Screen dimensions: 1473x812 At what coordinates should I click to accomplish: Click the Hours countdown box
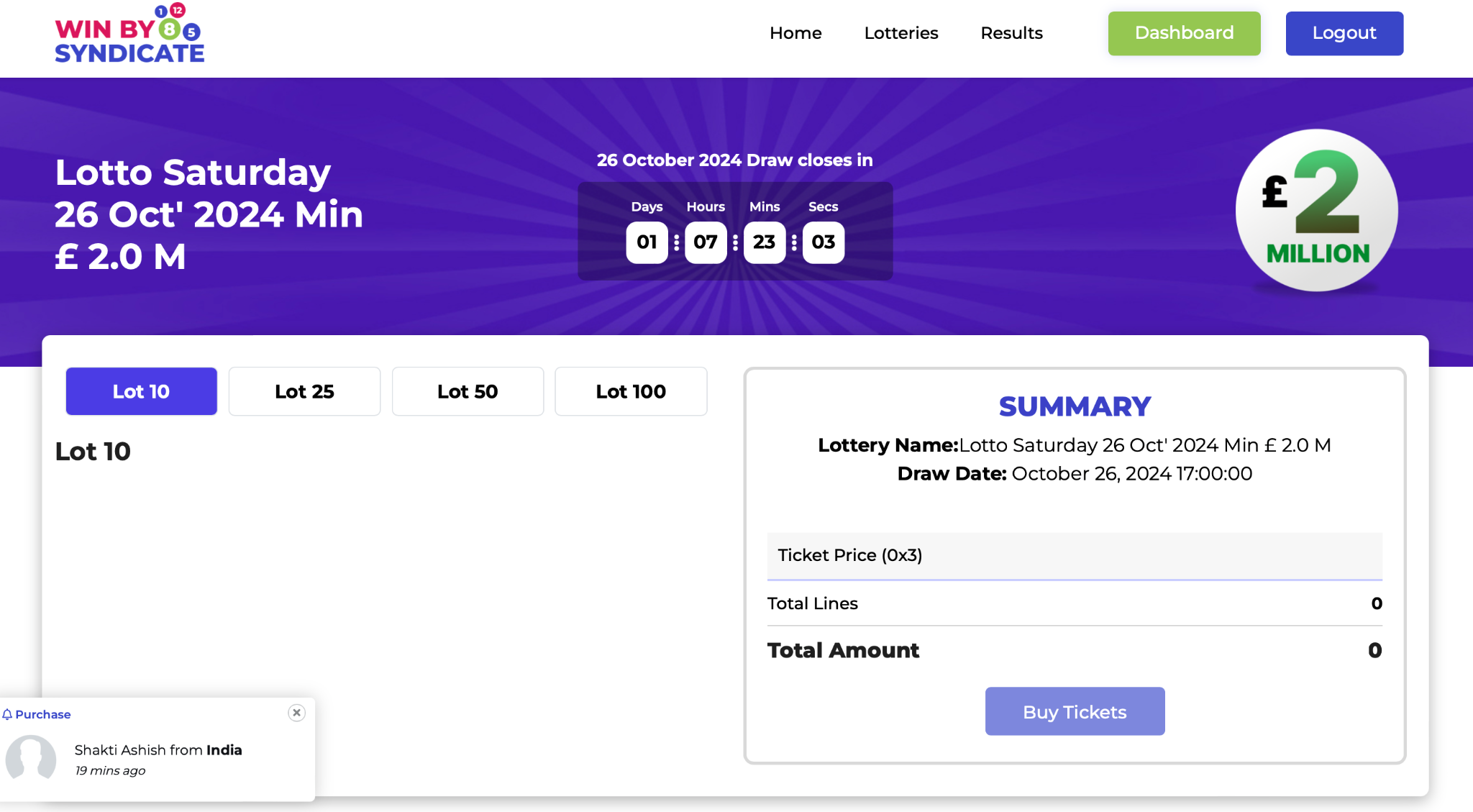706,242
